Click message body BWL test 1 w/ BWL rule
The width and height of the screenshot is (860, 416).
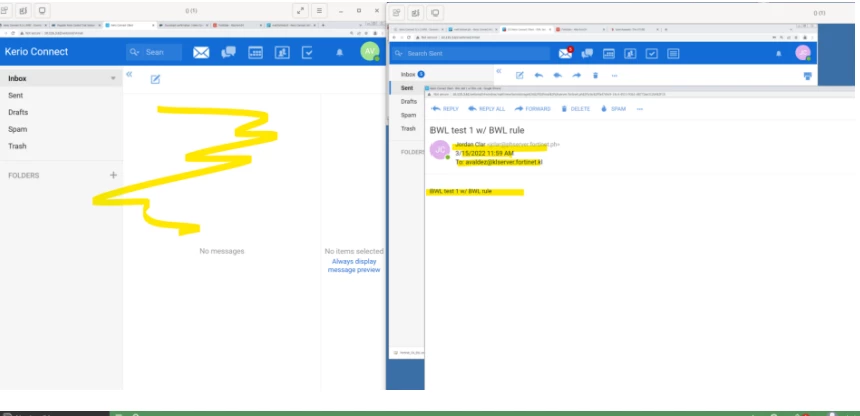click(461, 192)
